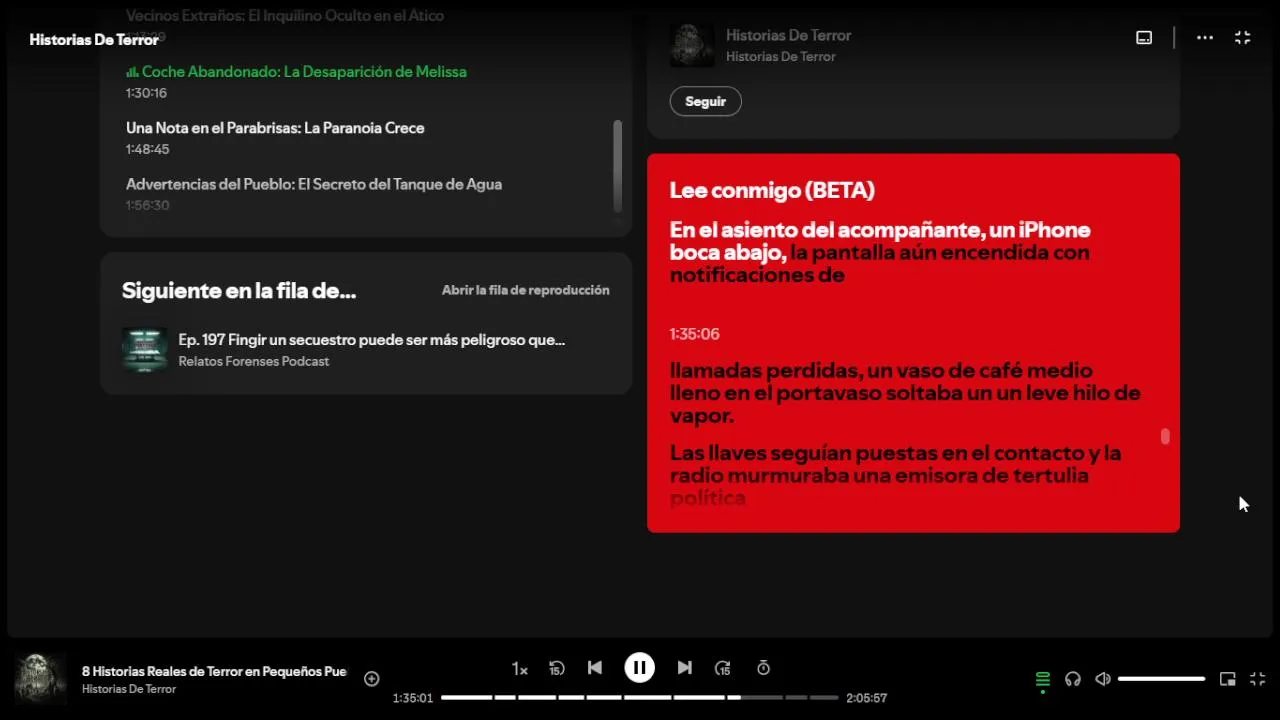Screen dimensions: 1280x720
Task: Adjust the volume slider
Action: [x=1161, y=679]
